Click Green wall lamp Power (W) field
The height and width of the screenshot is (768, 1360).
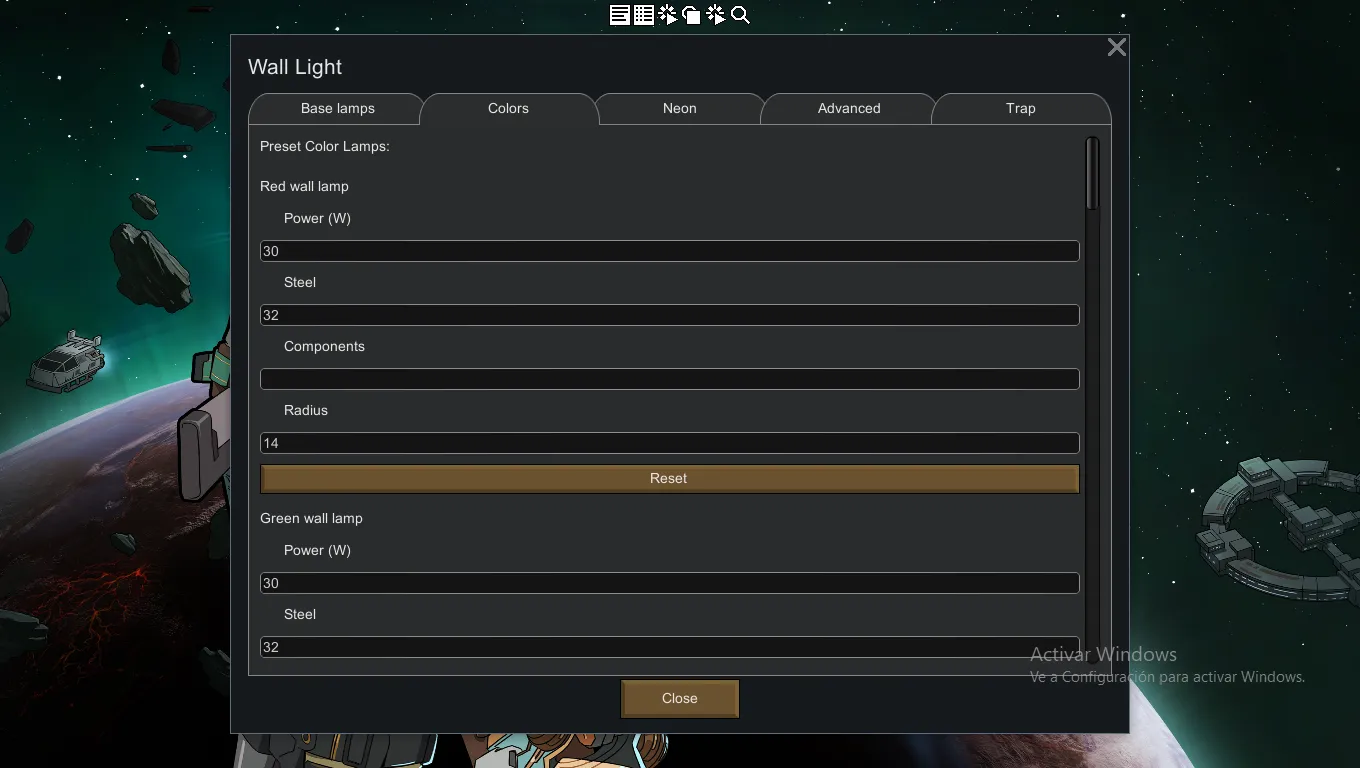coord(670,583)
